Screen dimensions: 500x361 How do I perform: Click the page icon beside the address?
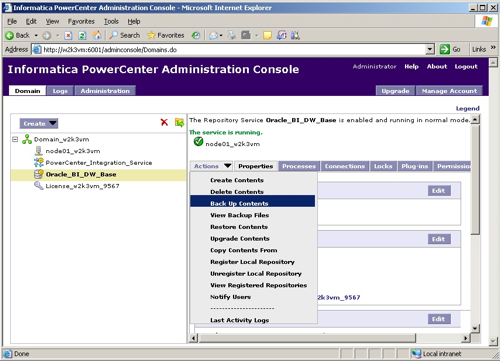pos(37,50)
